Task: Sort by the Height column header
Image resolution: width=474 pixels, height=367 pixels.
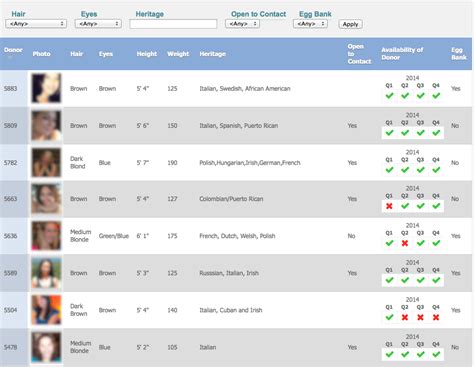Action: tap(146, 54)
